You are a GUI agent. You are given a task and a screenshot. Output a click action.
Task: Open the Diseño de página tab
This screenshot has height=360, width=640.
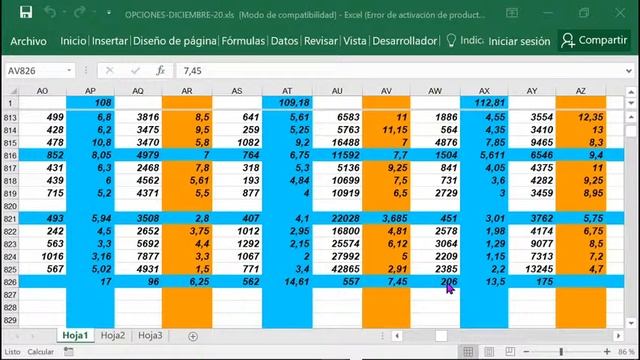pos(175,41)
